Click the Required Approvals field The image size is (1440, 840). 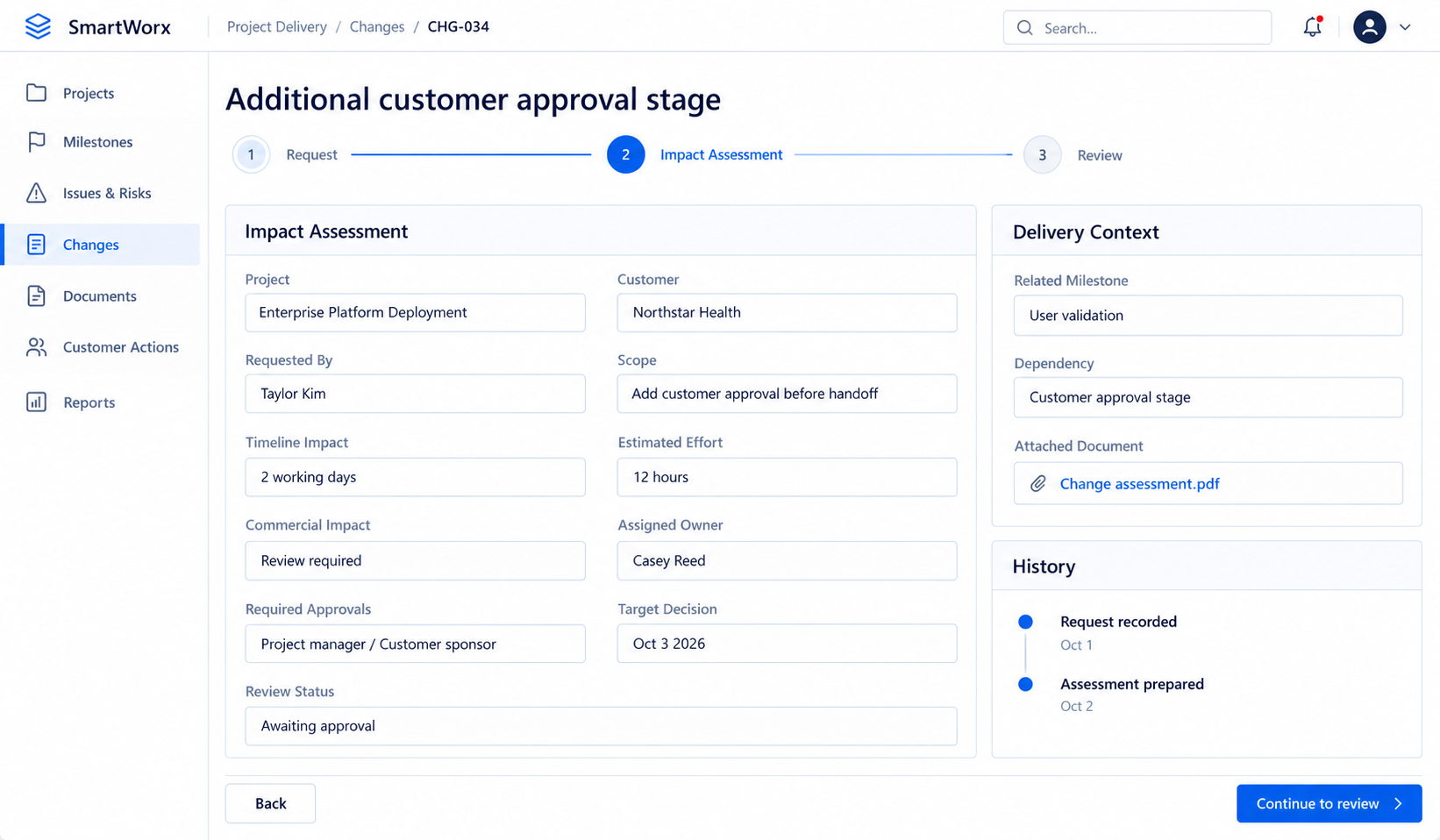416,644
